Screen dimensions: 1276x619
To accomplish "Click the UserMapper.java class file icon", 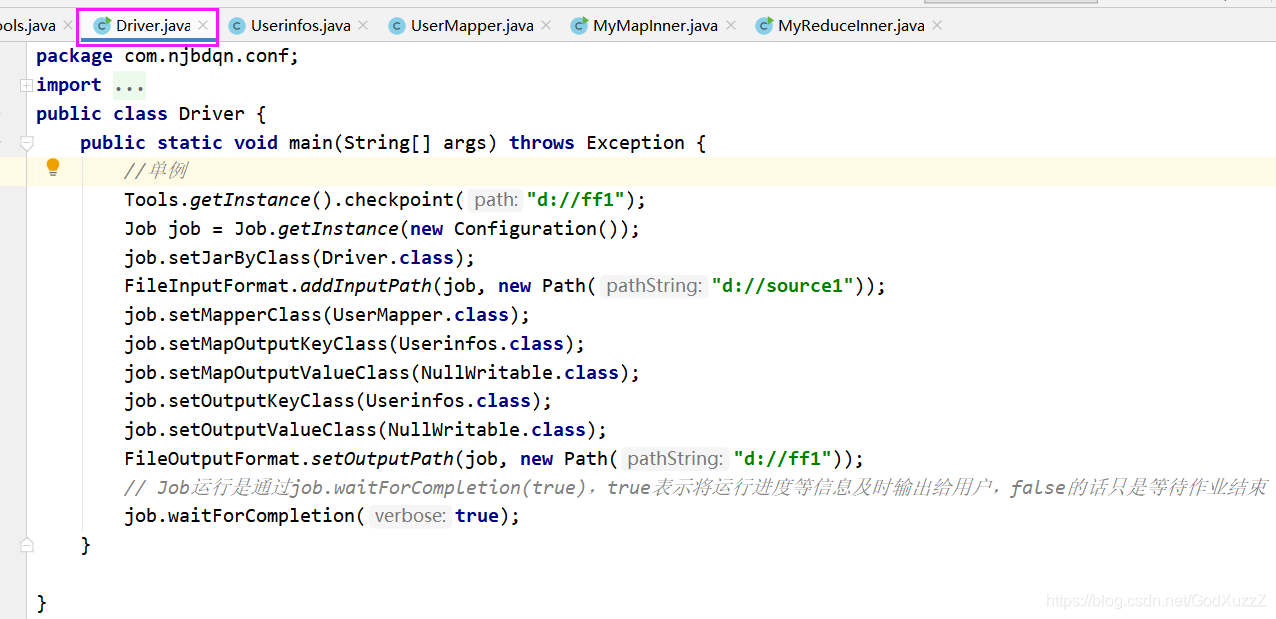I will pos(397,26).
